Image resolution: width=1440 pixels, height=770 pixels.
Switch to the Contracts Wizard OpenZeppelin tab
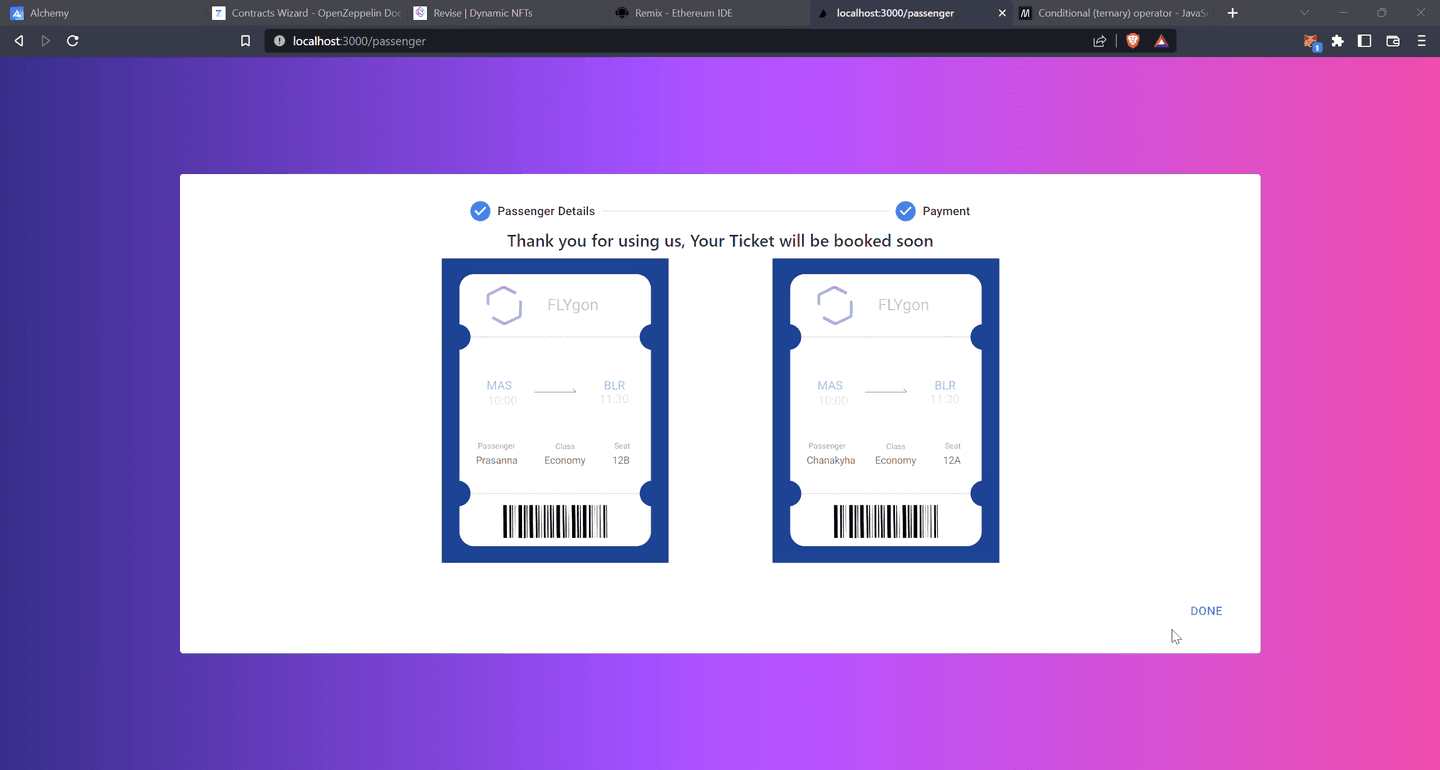[x=304, y=13]
